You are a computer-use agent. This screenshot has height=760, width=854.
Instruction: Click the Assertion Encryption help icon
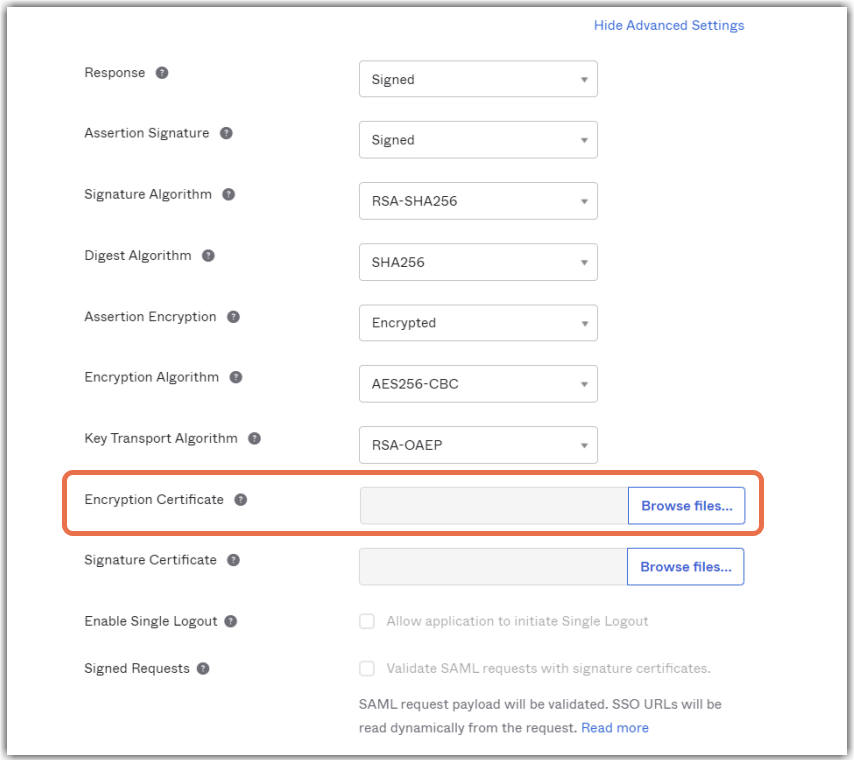tap(233, 317)
